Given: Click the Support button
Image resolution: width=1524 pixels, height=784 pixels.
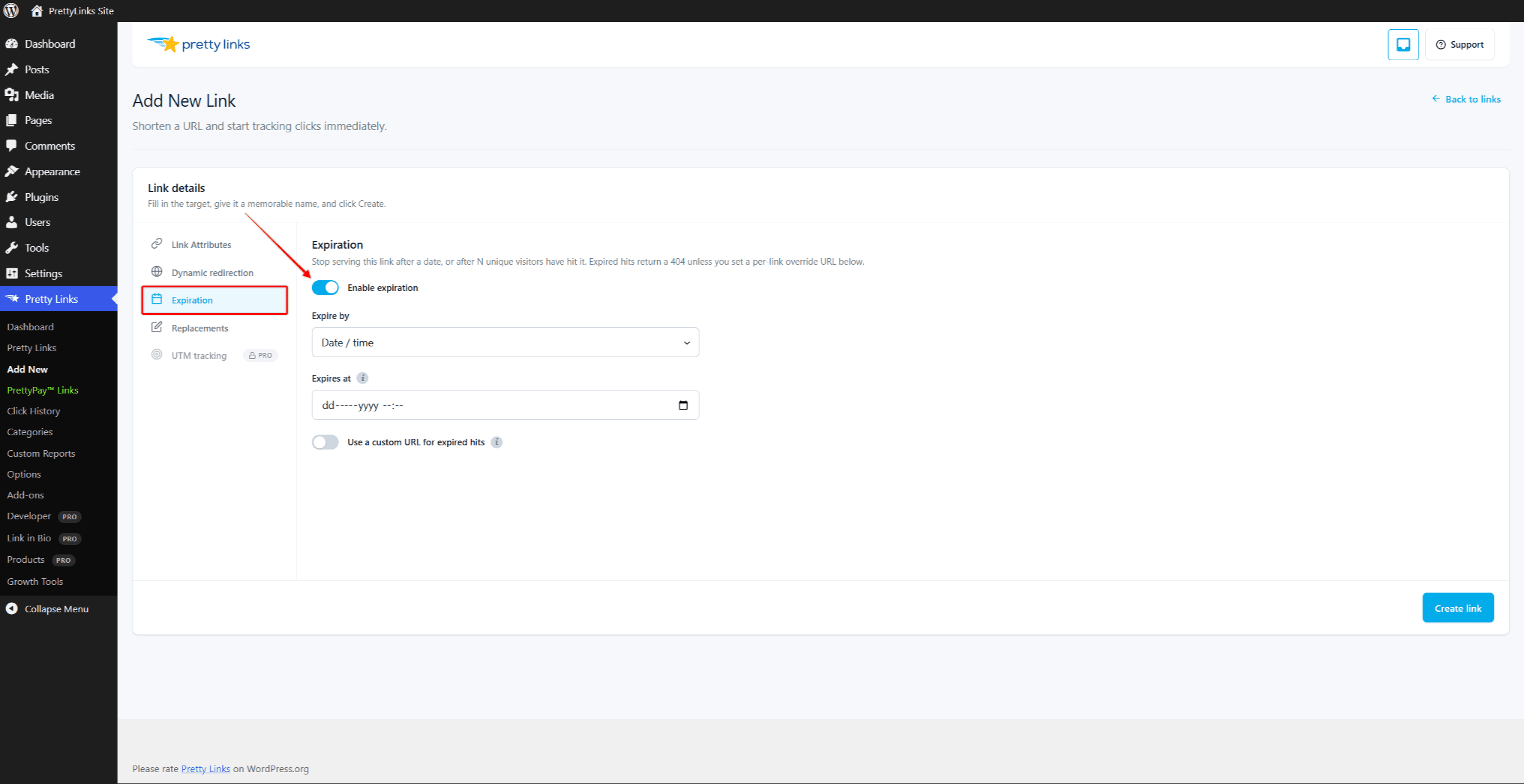Looking at the screenshot, I should [1460, 44].
